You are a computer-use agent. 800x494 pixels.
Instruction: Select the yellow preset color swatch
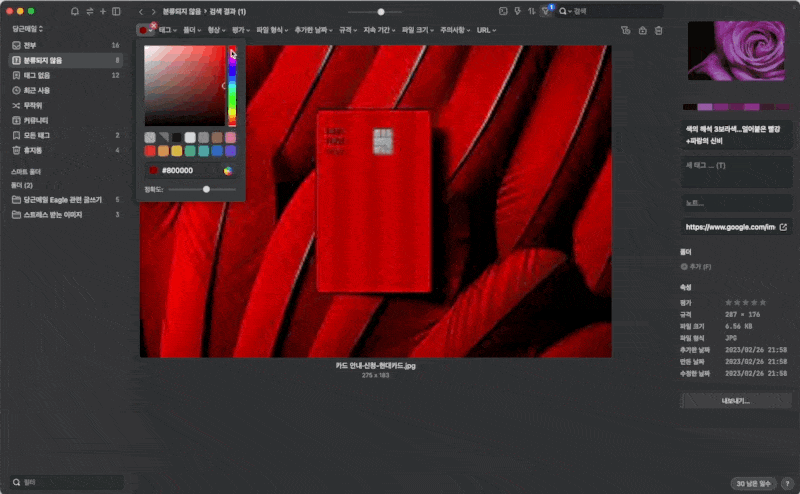177,151
